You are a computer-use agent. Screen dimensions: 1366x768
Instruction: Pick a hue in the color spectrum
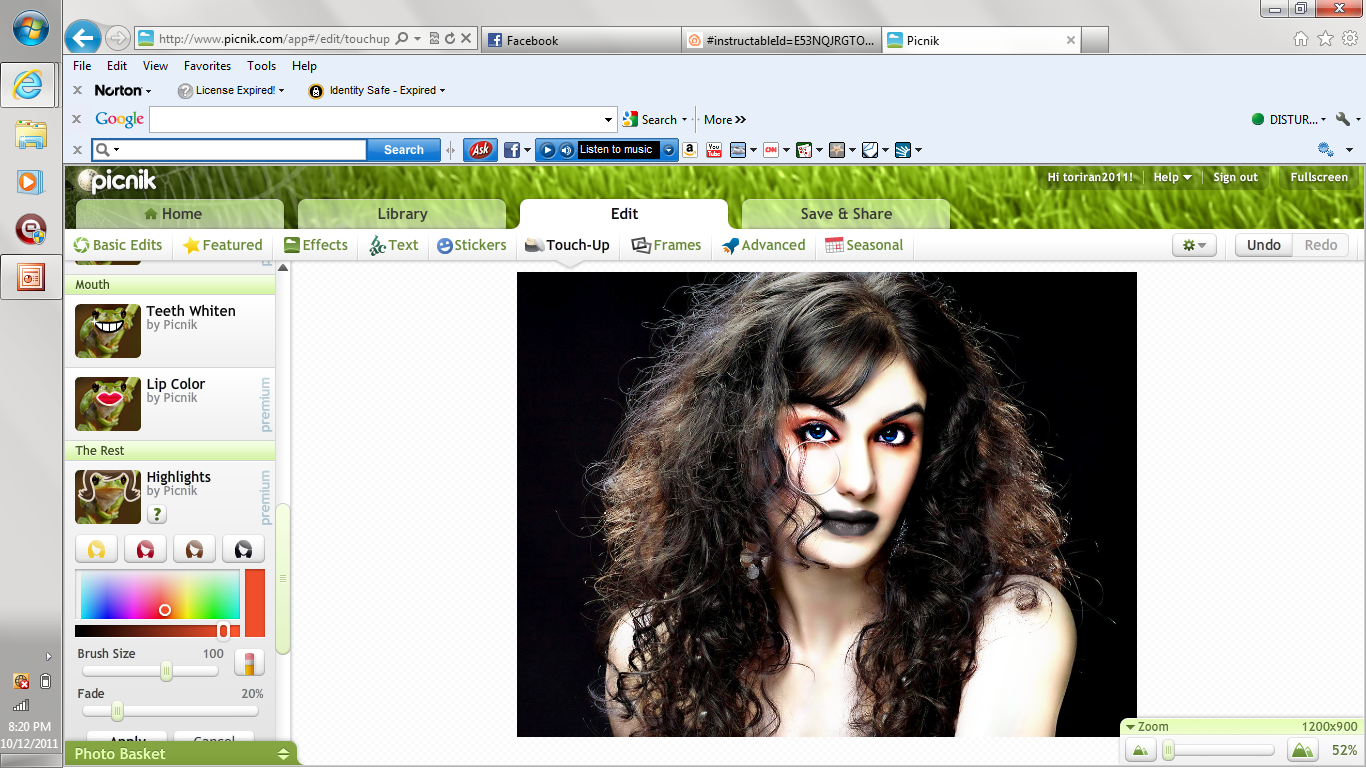(x=159, y=595)
